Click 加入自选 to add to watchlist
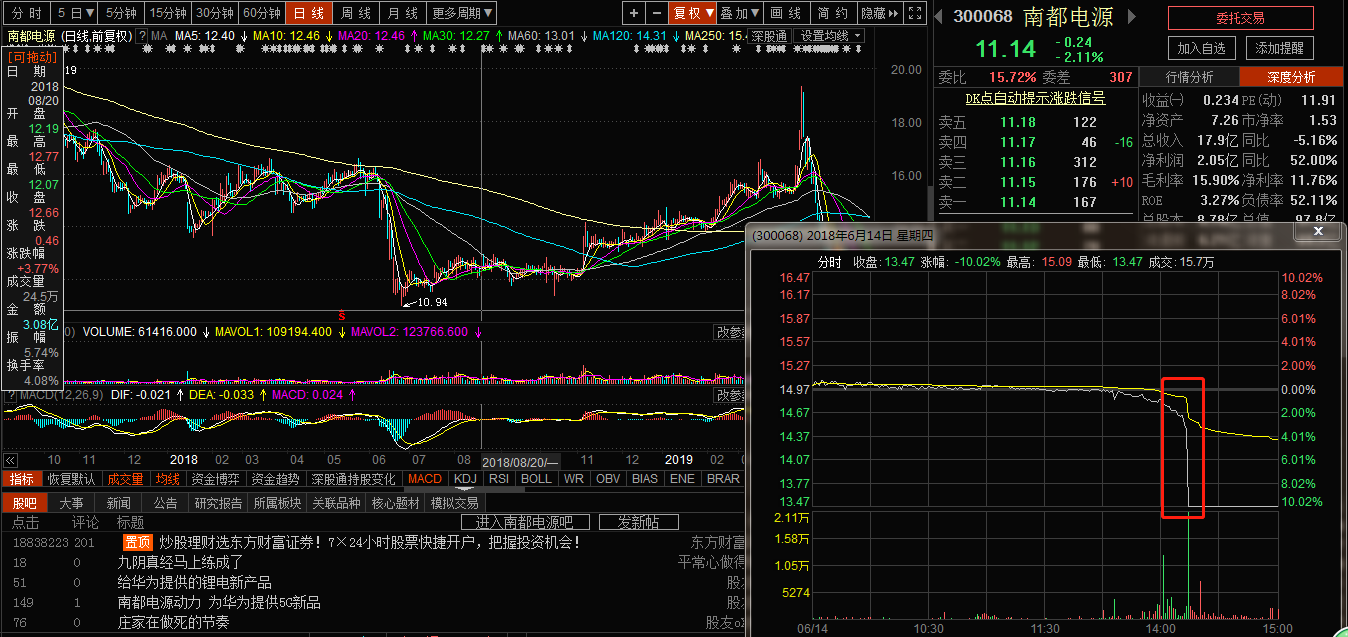 pos(1202,48)
